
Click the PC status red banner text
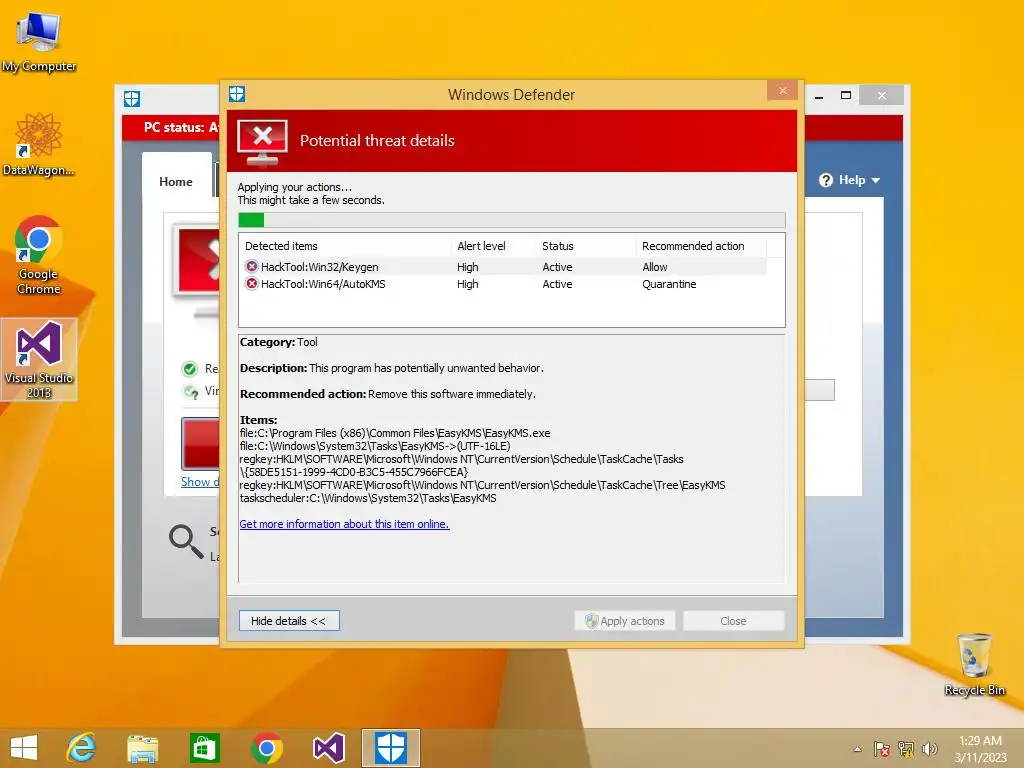[181, 127]
